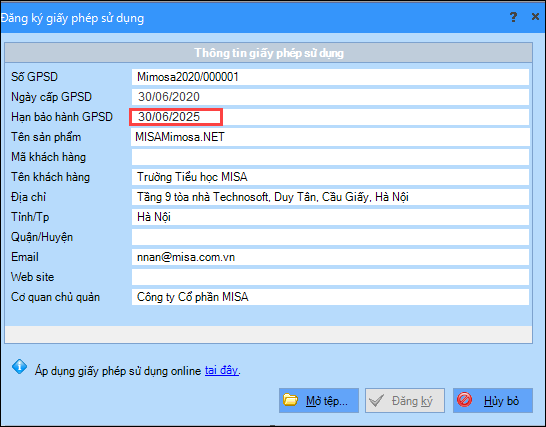Click the Hủy bỏ button
Viewport: 546px width, 427px height.
point(493,401)
